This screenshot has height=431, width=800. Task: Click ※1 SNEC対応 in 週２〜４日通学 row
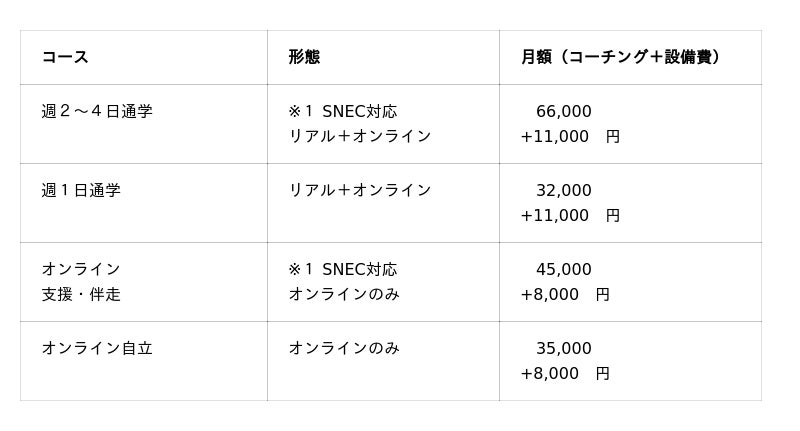343,111
